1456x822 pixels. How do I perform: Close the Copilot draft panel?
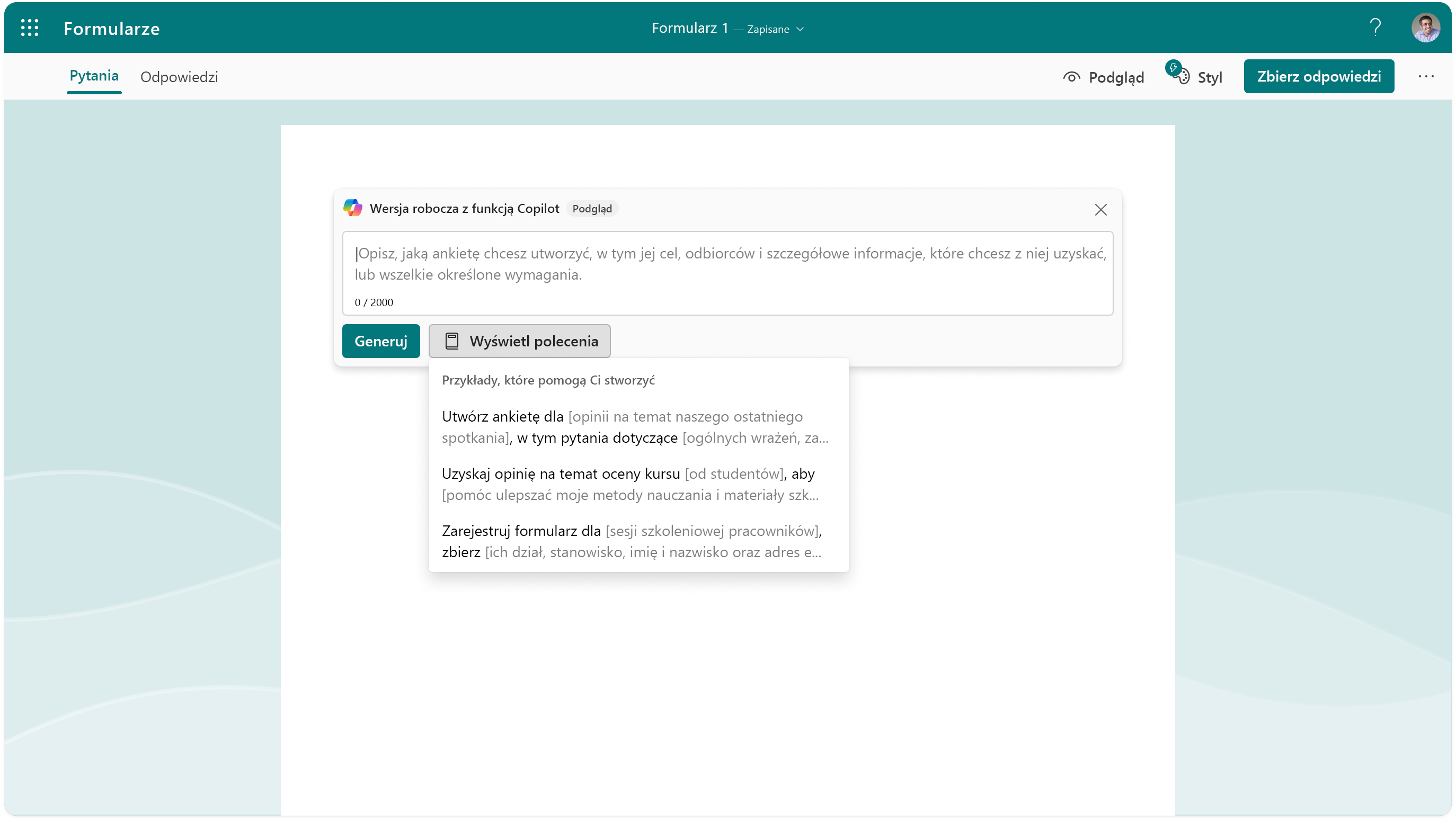coord(1100,210)
